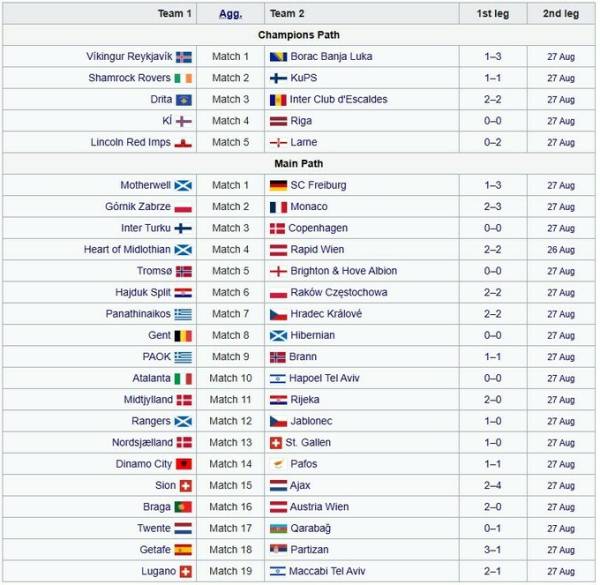Click Northern Ireland flag beside Larne
The height and width of the screenshot is (585, 600).
[x=278, y=143]
